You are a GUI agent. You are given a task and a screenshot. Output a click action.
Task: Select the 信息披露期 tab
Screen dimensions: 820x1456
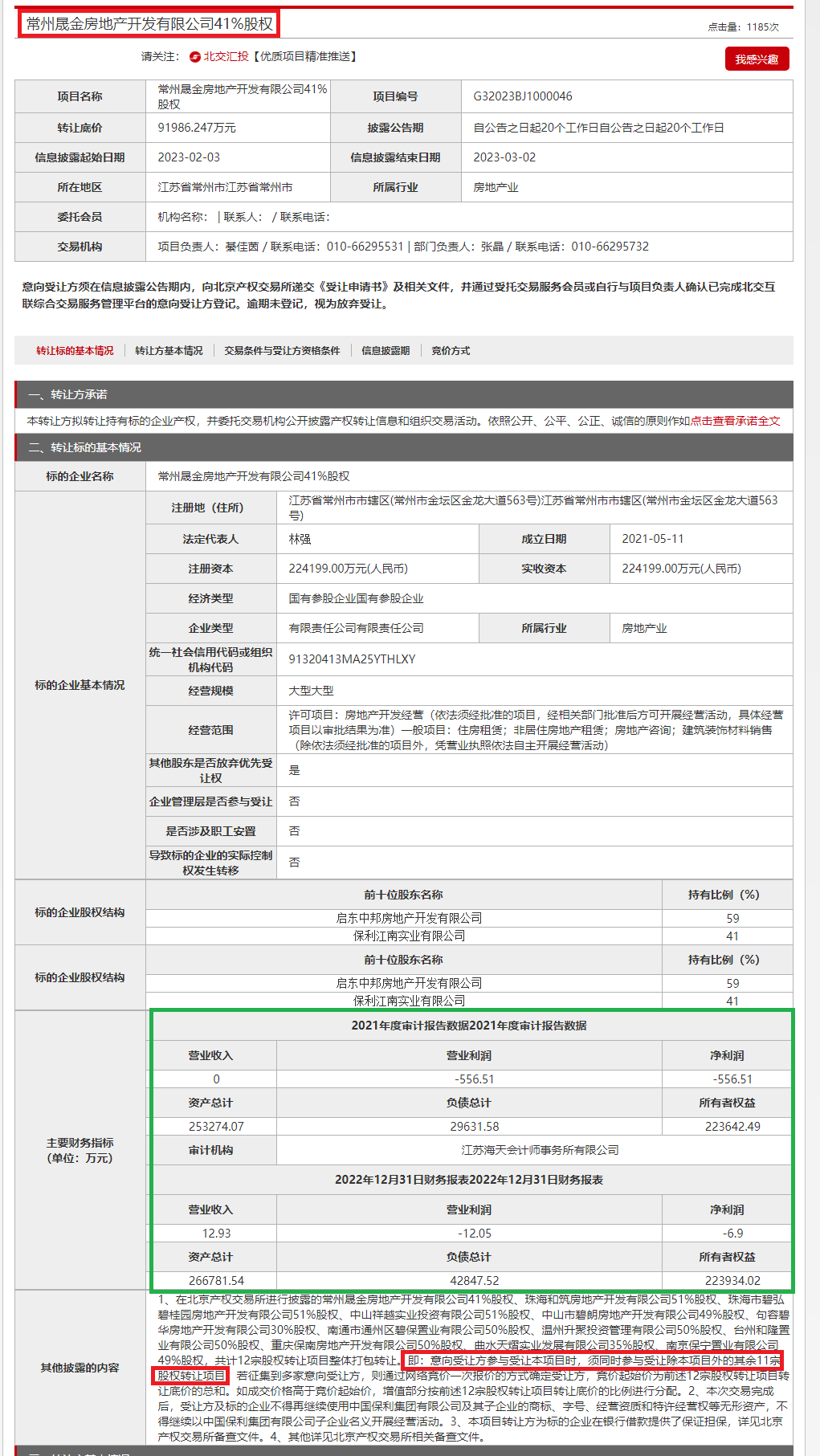(386, 351)
